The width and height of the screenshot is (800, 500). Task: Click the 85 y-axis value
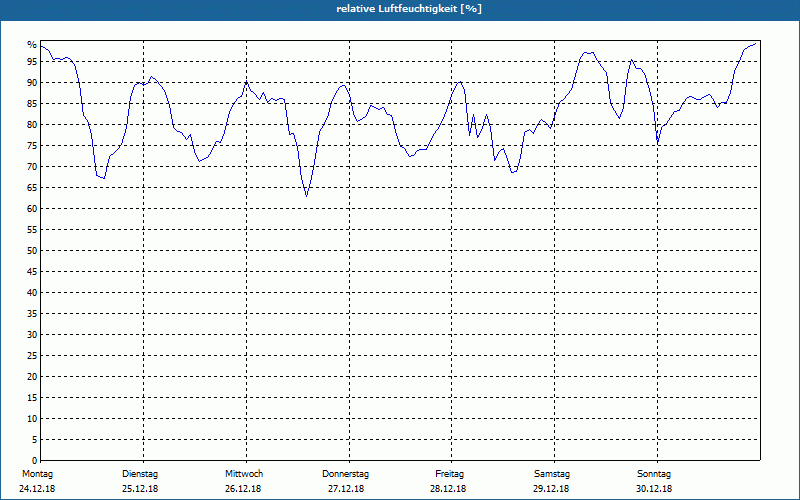pos(32,104)
